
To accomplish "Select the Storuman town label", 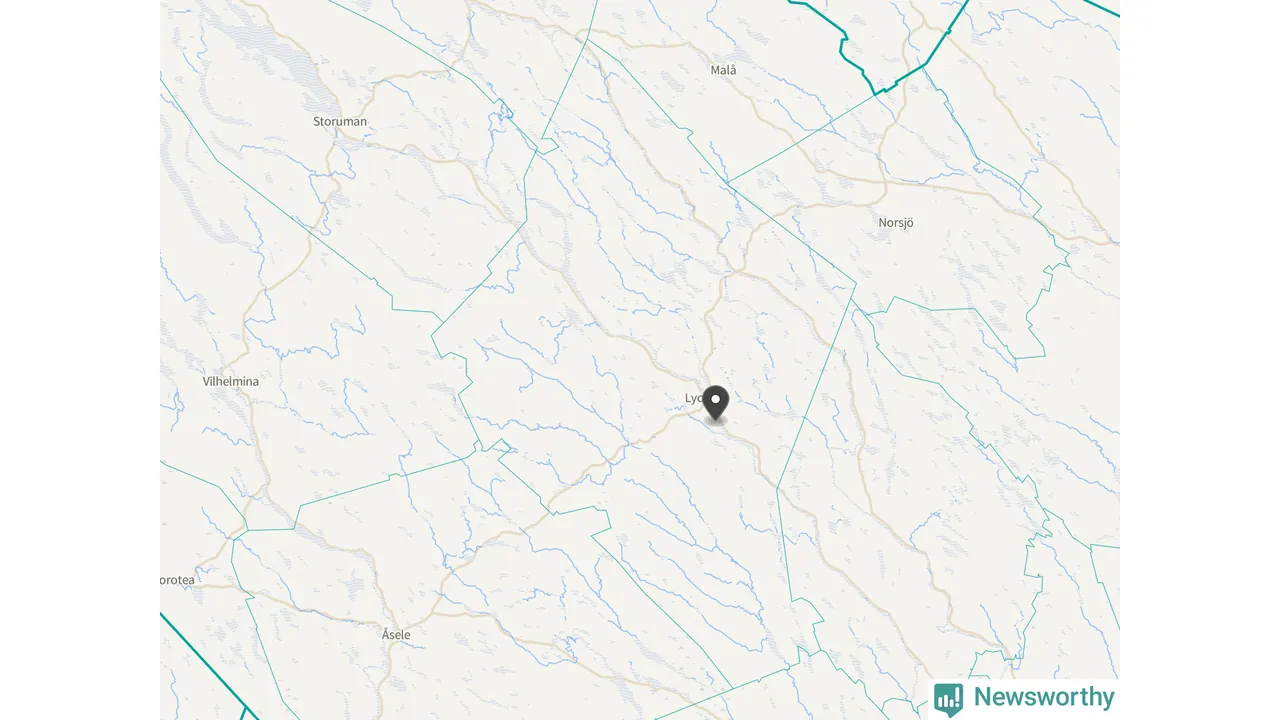I will click(340, 121).
